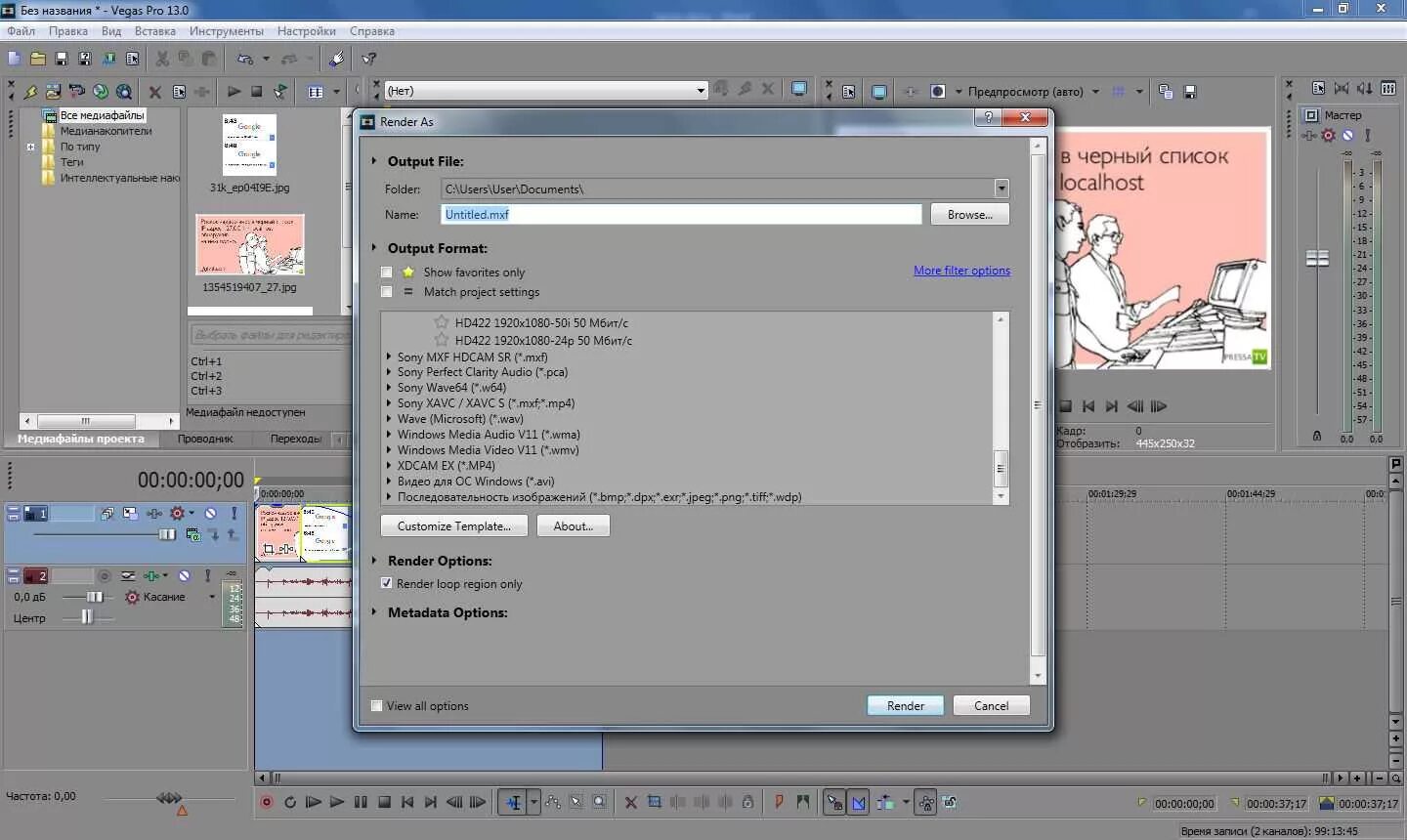Enable View all options checkbox
Screen dimensions: 1407x840
pos(376,706)
